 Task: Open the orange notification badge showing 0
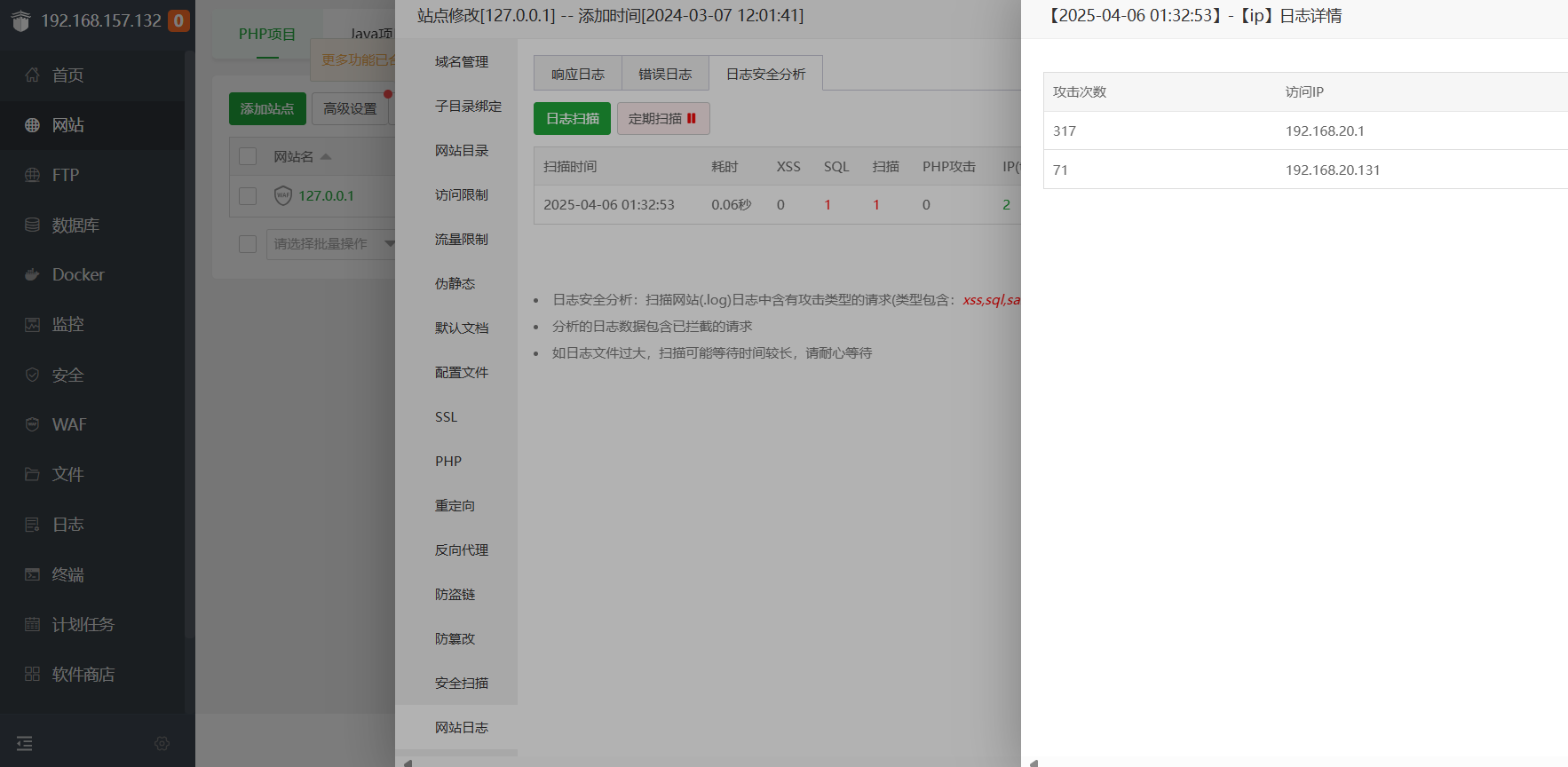pos(178,20)
